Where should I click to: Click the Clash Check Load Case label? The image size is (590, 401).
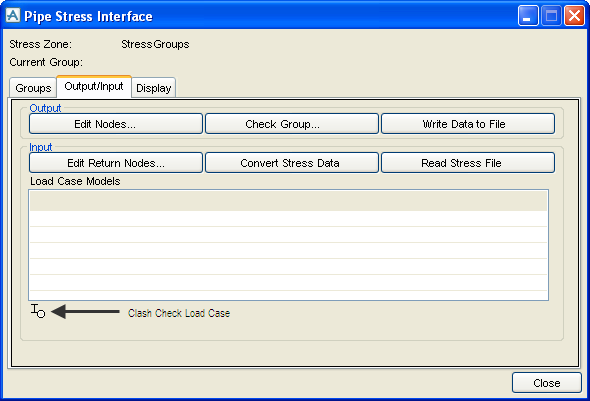pyautogui.click(x=179, y=313)
